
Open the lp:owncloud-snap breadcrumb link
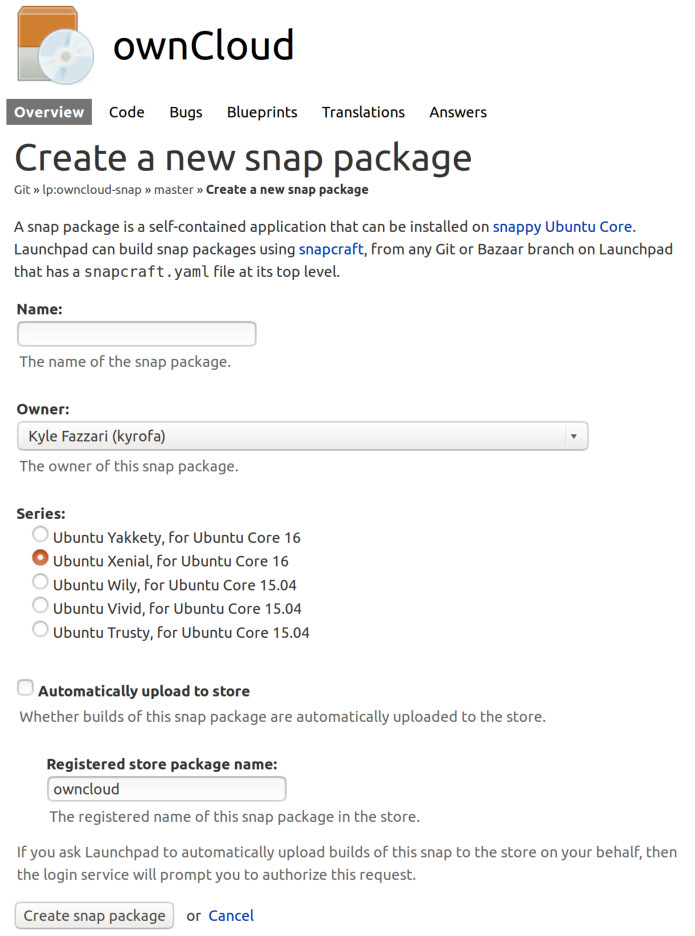(x=91, y=190)
